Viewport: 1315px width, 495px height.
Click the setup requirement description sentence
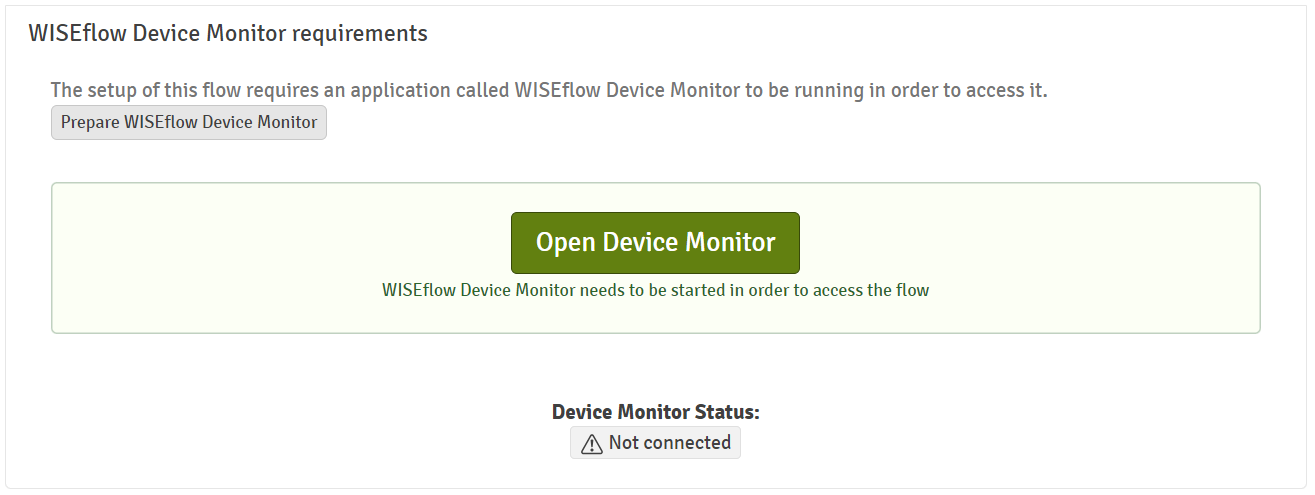(549, 90)
